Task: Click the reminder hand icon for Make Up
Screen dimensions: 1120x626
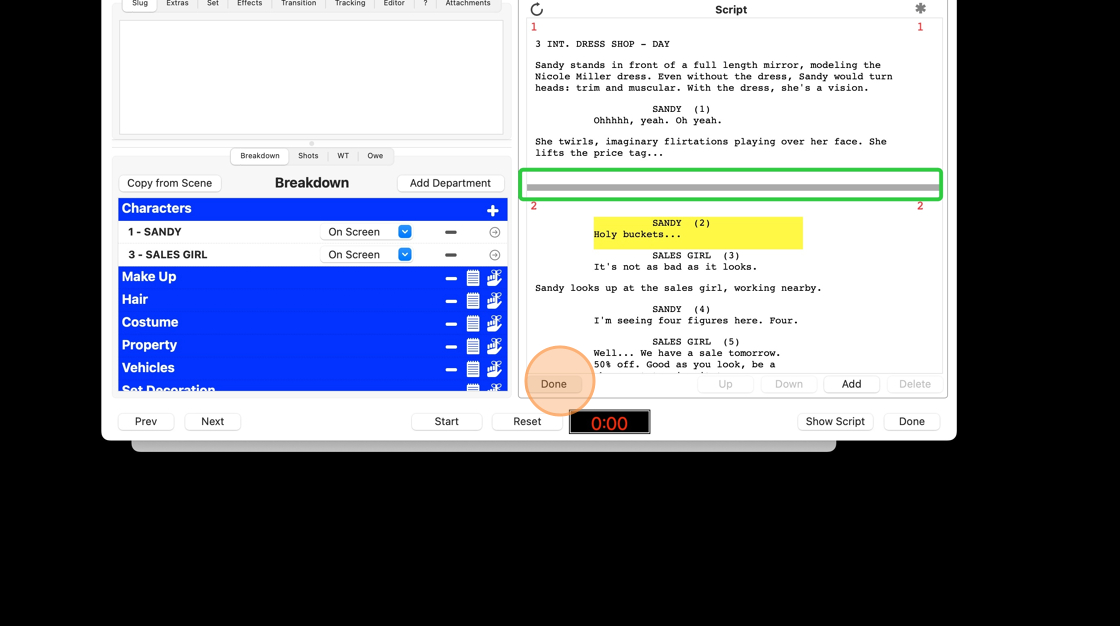Action: point(494,277)
